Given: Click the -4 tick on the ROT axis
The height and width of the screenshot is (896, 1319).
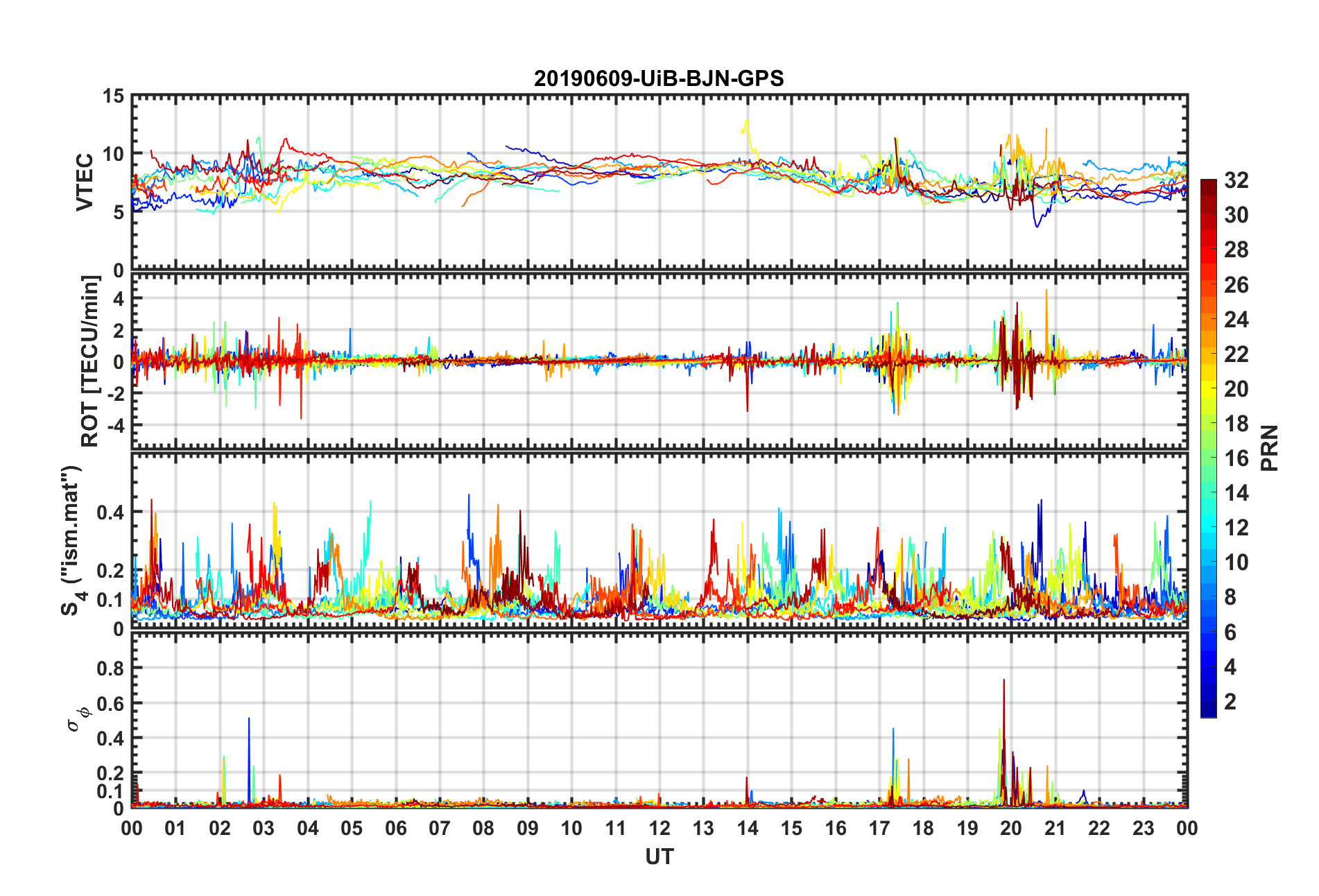Looking at the screenshot, I should click(x=116, y=425).
